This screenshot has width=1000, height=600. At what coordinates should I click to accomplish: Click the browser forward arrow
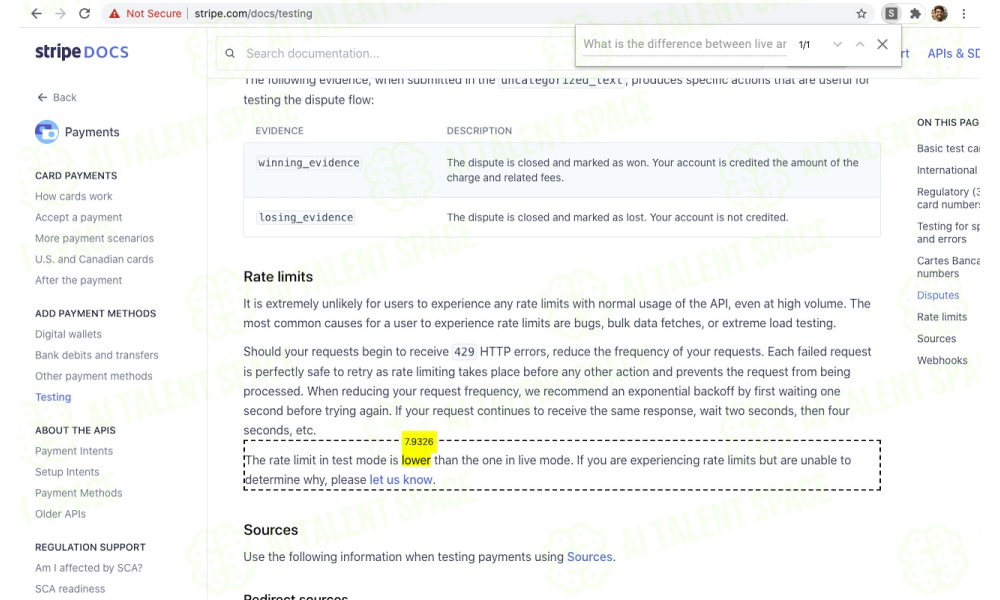click(x=61, y=13)
